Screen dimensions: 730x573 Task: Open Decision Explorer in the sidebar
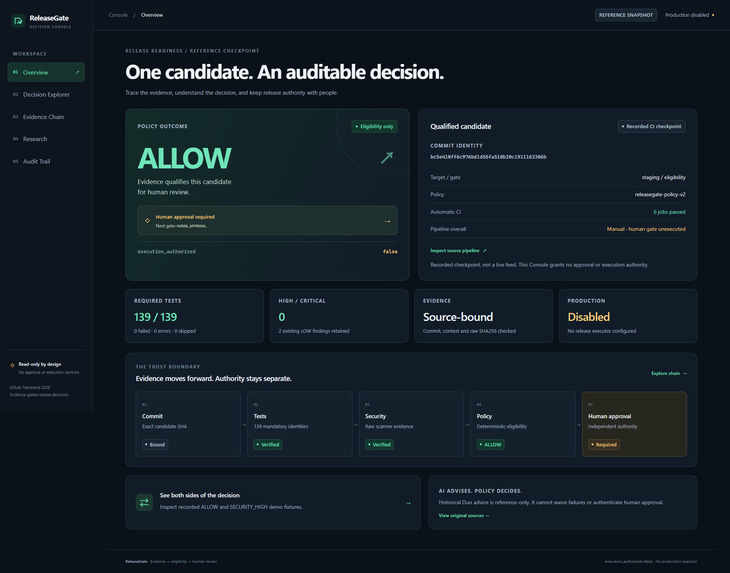pos(46,94)
